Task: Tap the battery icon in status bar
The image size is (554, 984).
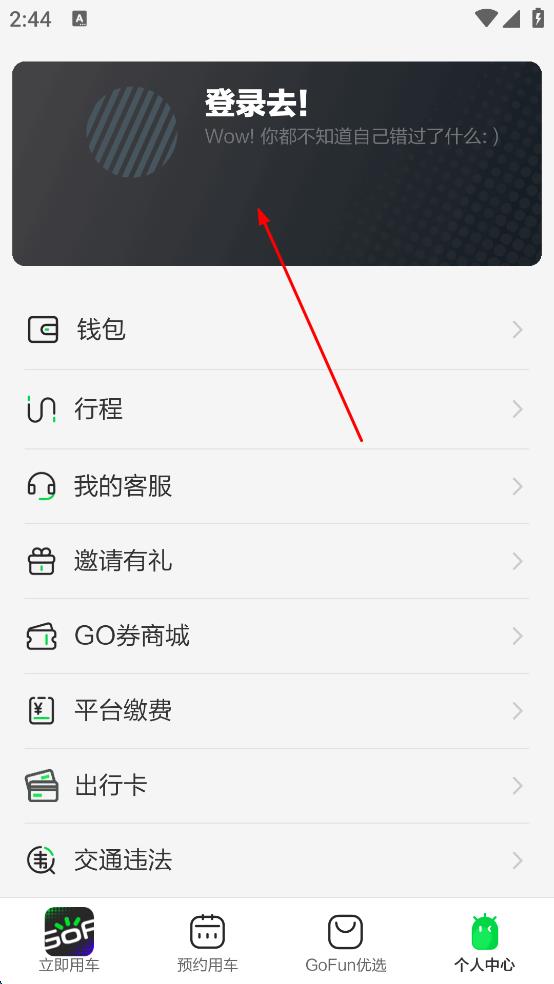Action: 538,18
